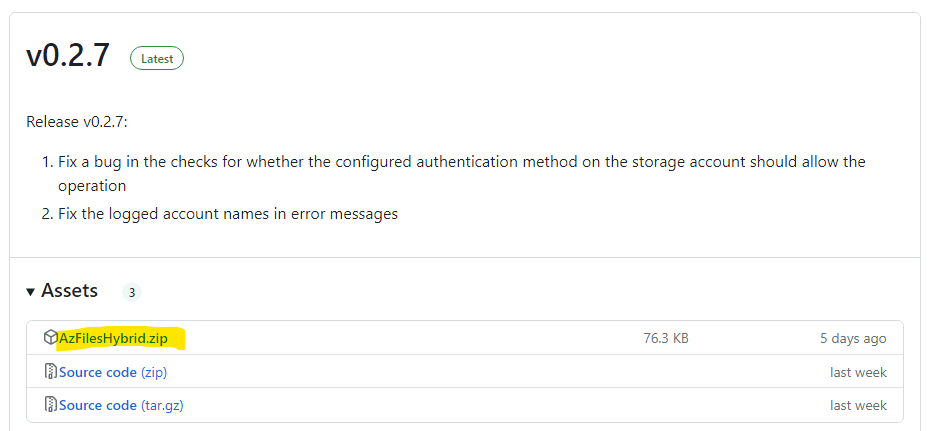
Task: Click the '(tar.gz)' suffix of the source link
Action: coord(162,405)
